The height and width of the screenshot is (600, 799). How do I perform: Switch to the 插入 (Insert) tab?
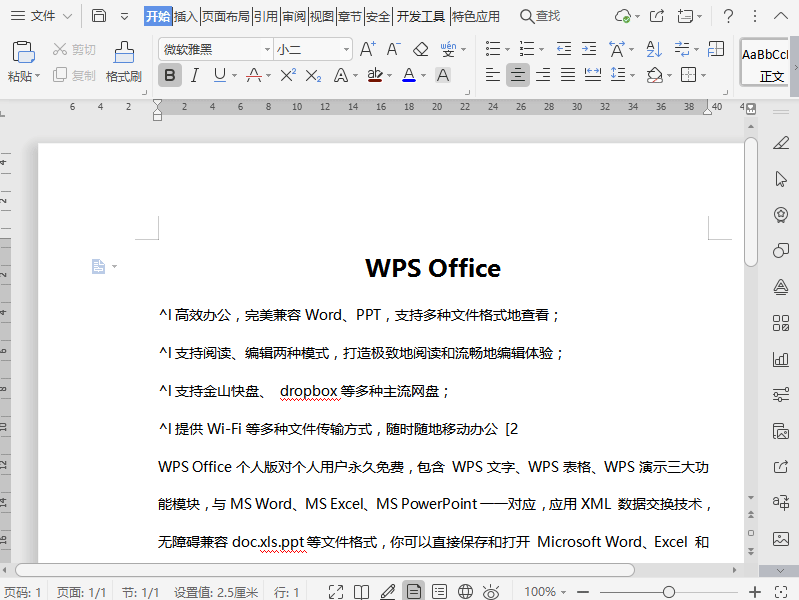click(186, 16)
